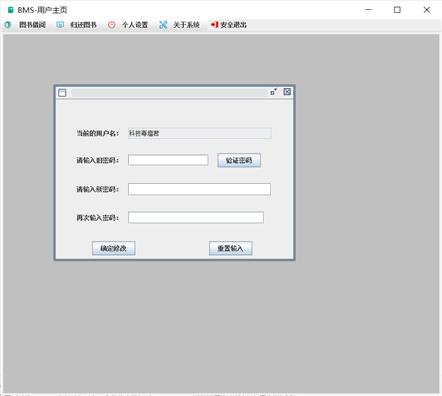Select 安全退出 to log out
Image resolution: width=442 pixels, height=396 pixels.
(x=233, y=25)
